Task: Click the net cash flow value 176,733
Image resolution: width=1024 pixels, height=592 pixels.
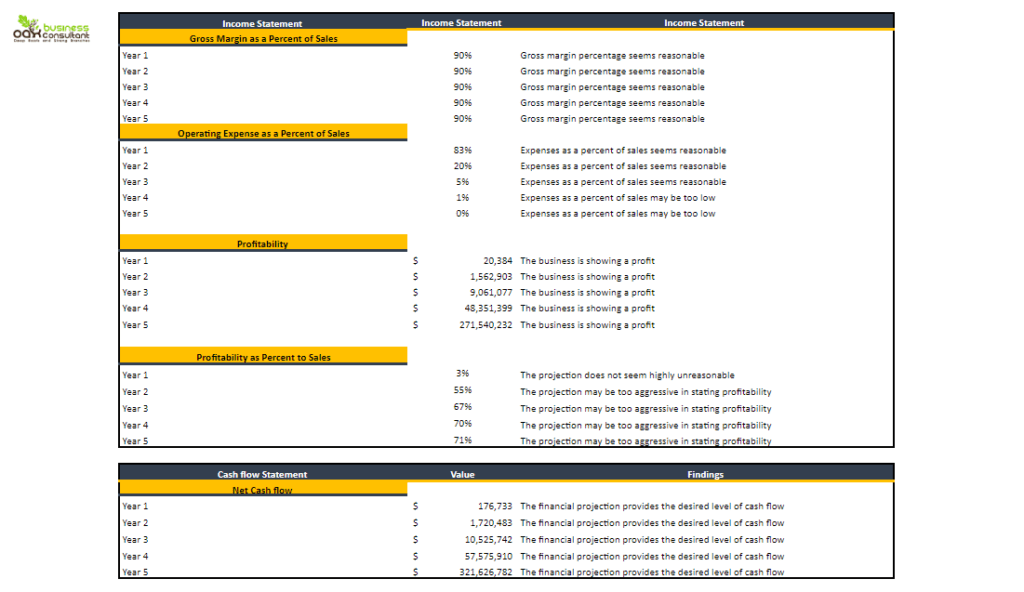Action: (x=495, y=506)
